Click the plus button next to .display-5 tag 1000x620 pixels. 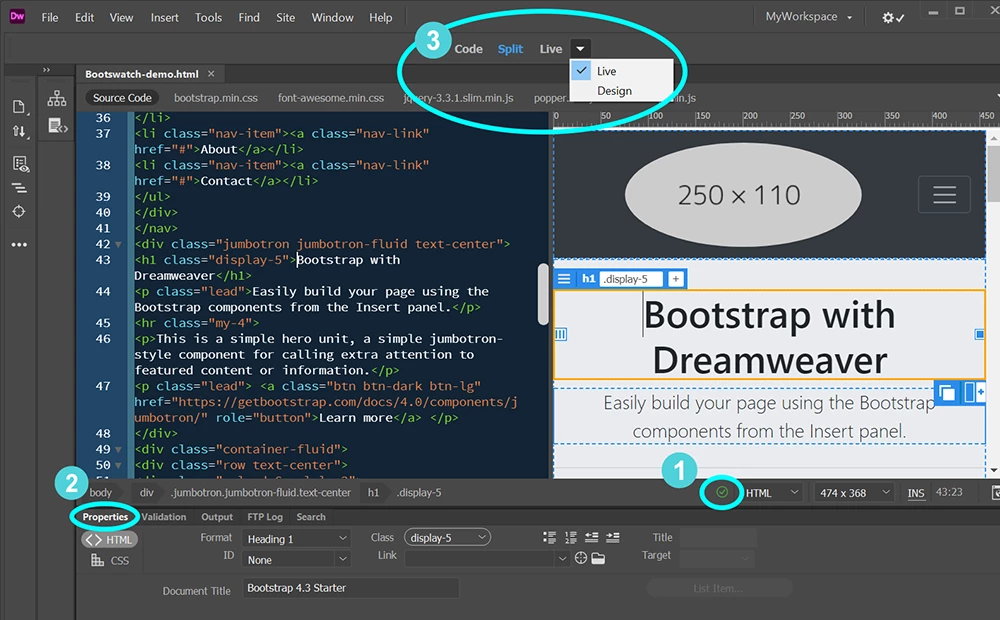(x=675, y=279)
